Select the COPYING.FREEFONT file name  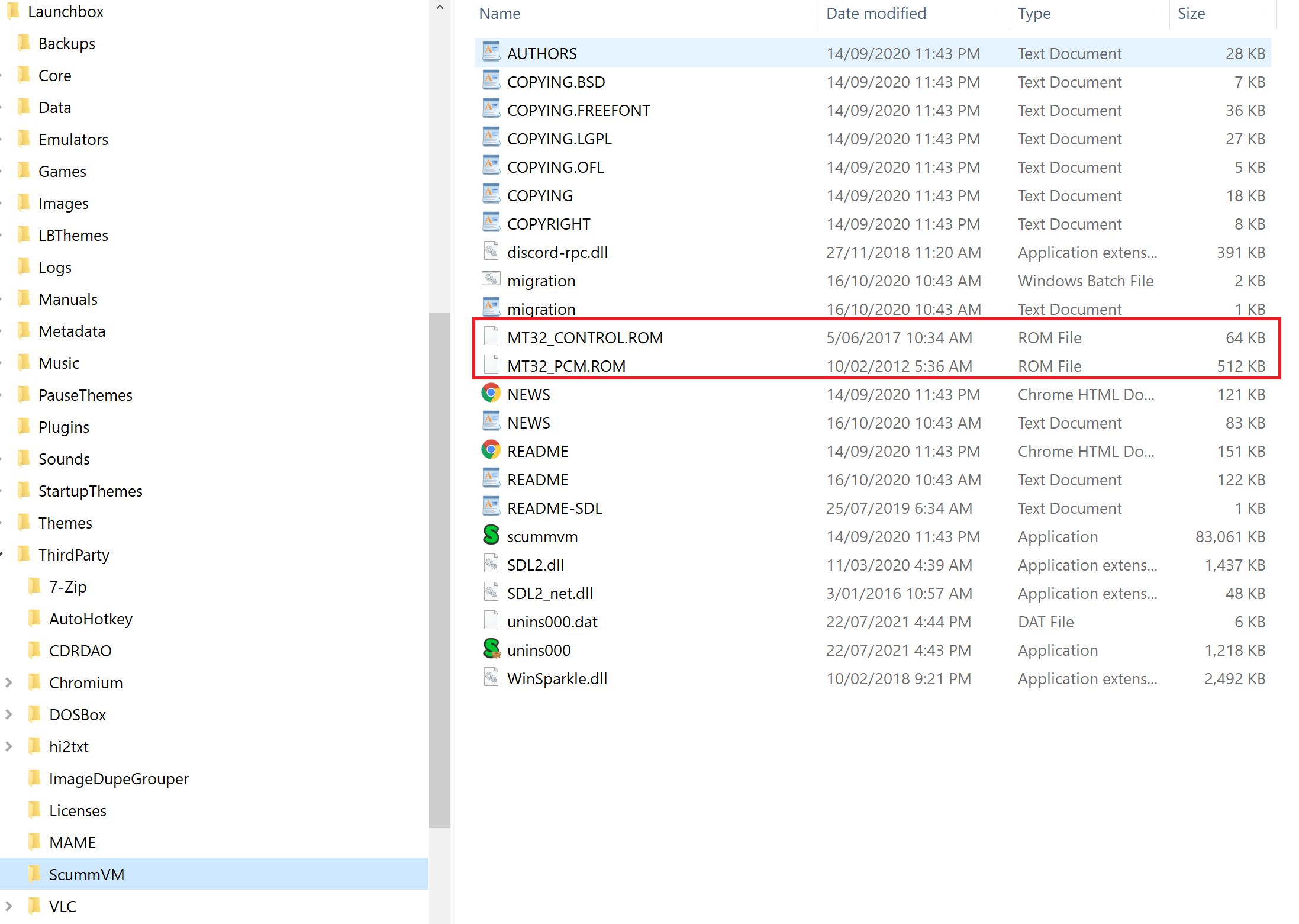pos(578,111)
